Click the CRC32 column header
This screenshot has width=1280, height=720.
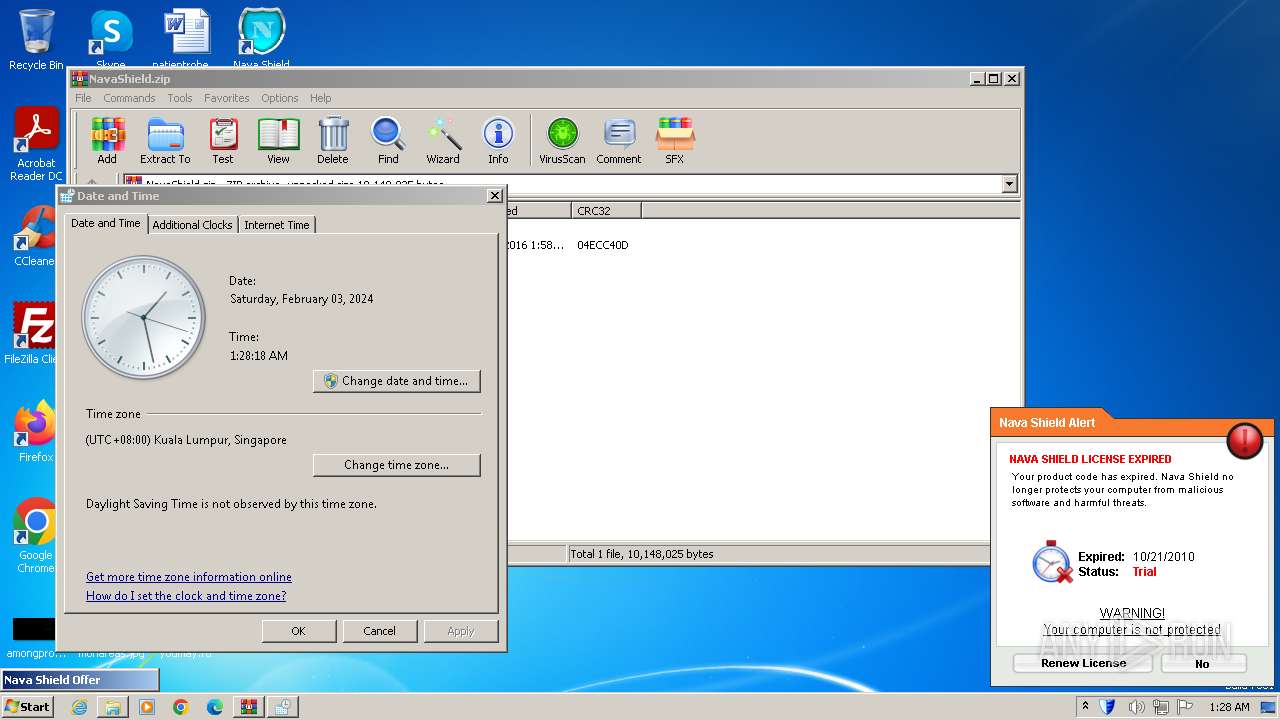(606, 211)
